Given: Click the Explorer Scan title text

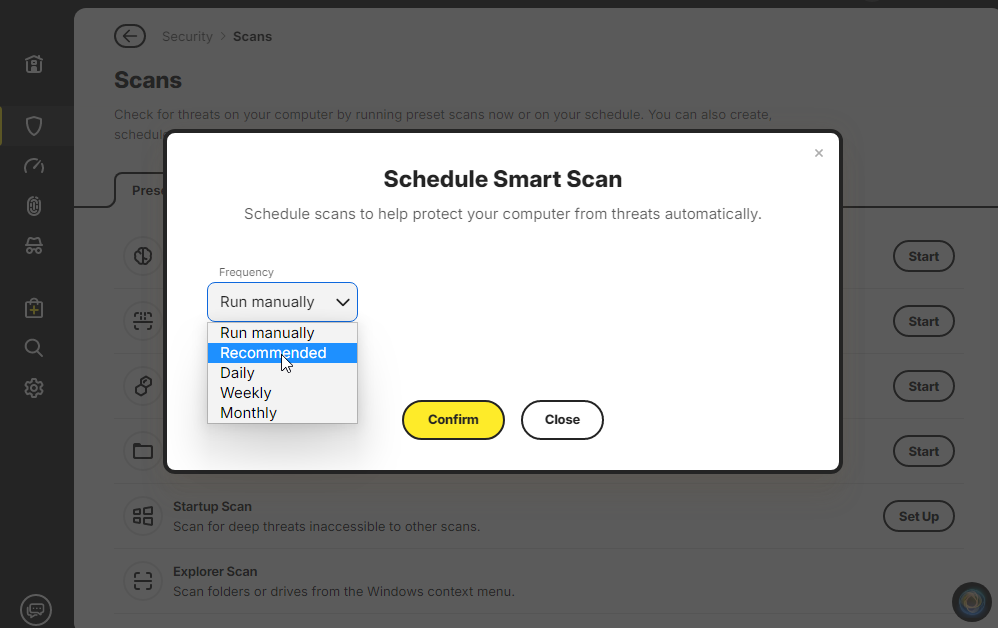Looking at the screenshot, I should click(x=215, y=571).
